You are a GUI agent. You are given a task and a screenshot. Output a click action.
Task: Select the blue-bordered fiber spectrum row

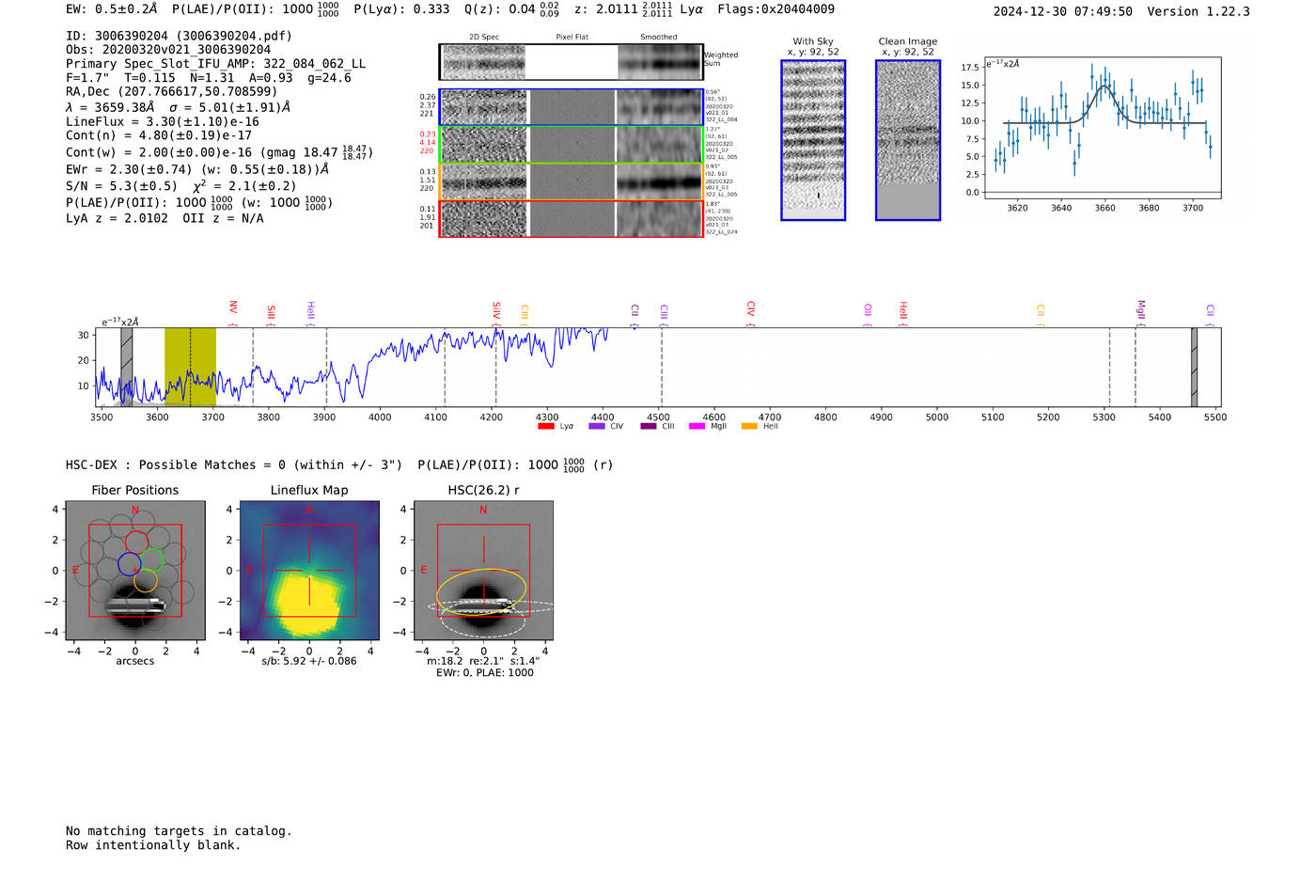point(572,107)
